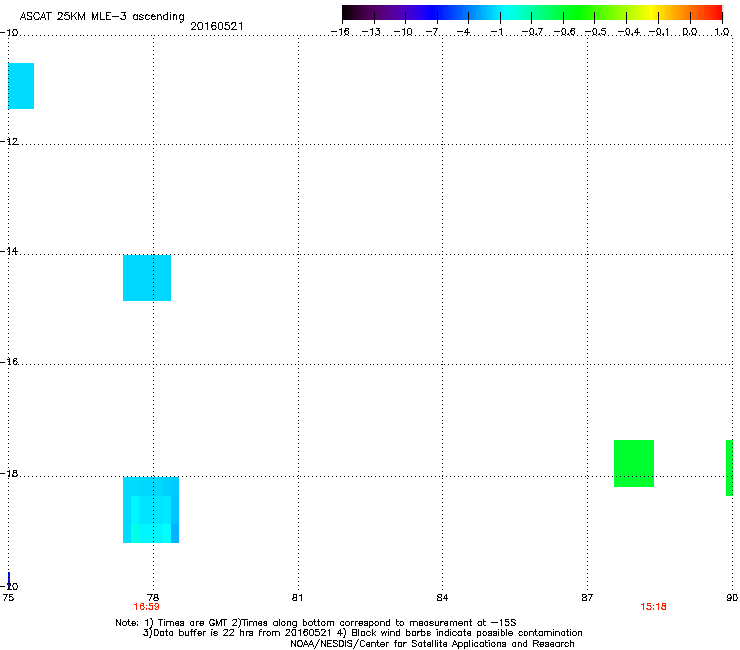Click the 90 longitude axis label
This screenshot has height=650, width=740.
[732, 598]
